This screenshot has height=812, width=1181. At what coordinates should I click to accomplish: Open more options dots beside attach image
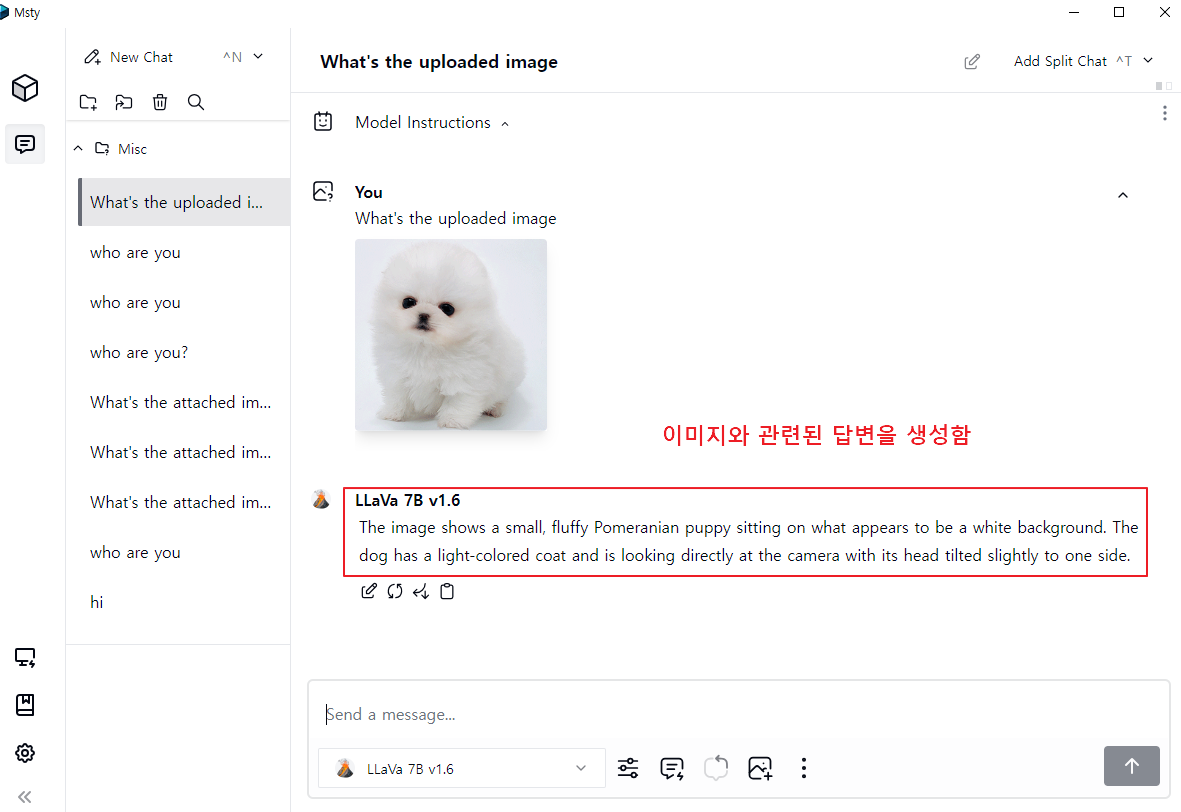pos(804,768)
